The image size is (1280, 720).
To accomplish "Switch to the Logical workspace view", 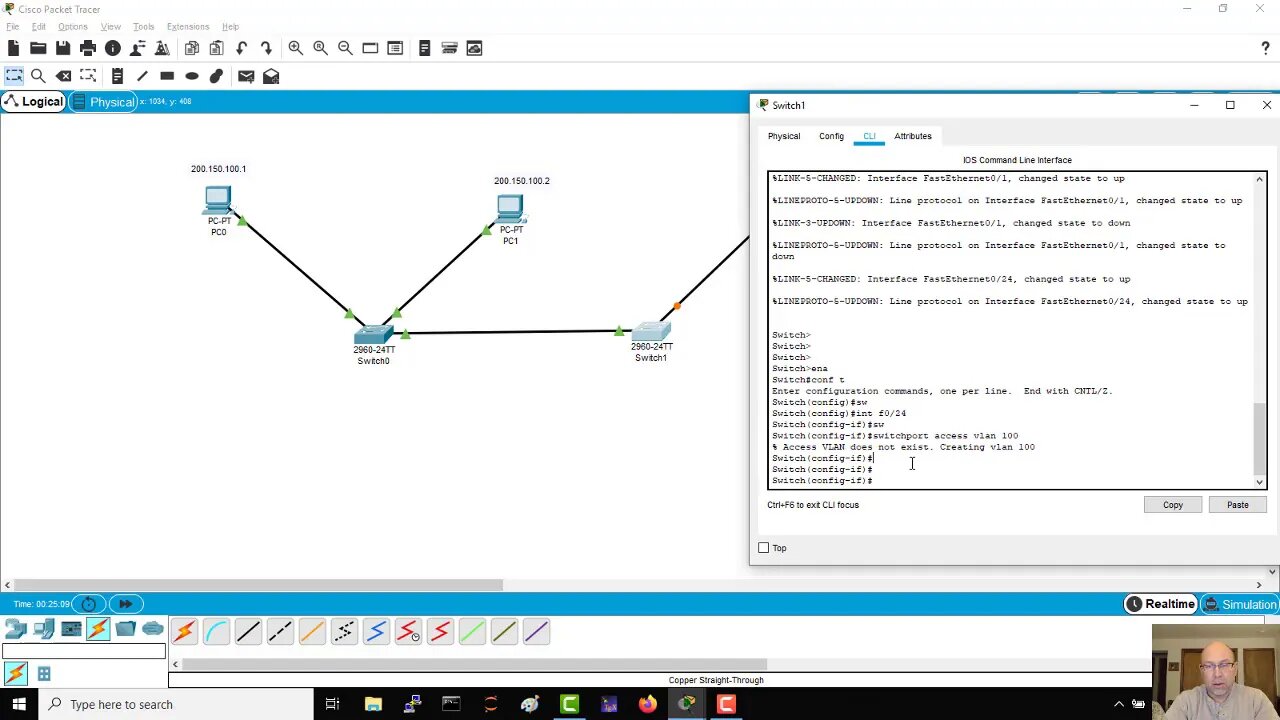I will point(34,101).
